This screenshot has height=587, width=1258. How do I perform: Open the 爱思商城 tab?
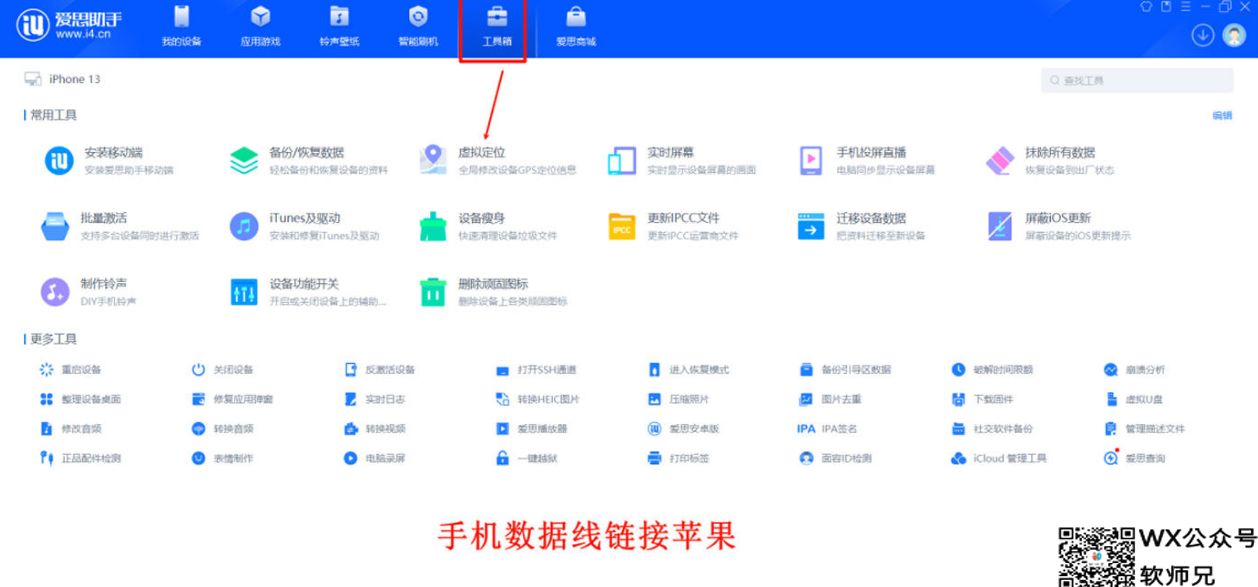tap(576, 27)
